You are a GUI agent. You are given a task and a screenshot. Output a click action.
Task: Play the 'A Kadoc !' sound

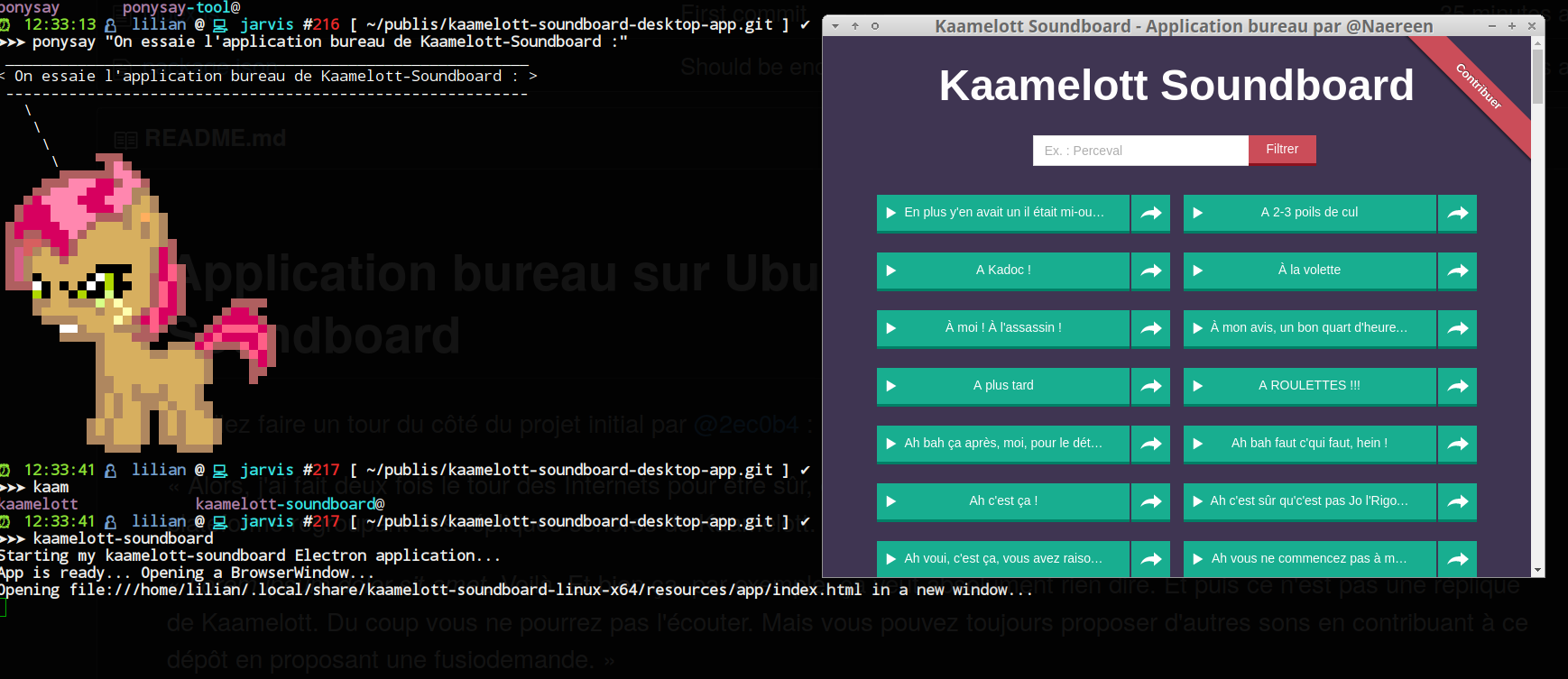tap(1002, 271)
